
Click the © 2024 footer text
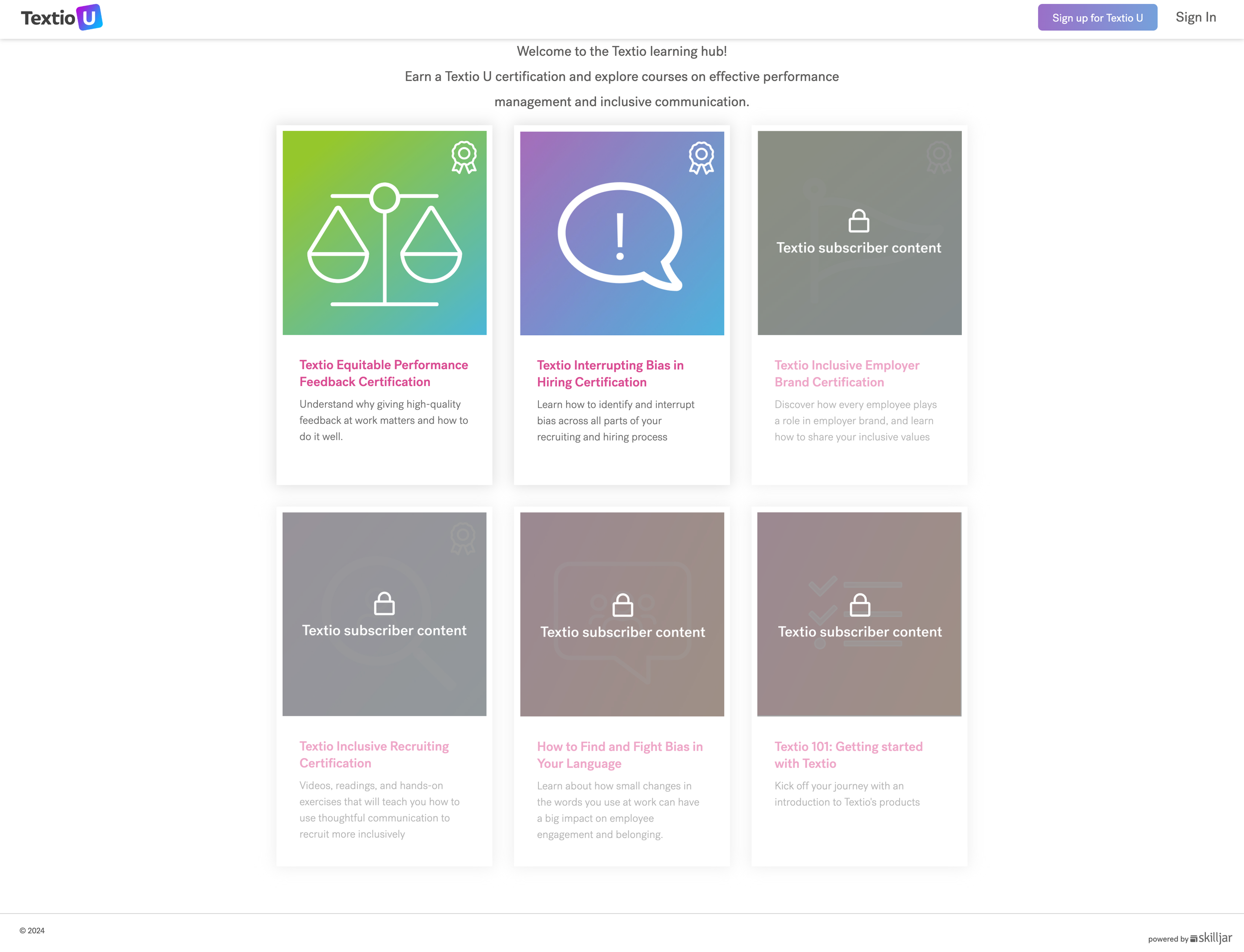click(32, 931)
